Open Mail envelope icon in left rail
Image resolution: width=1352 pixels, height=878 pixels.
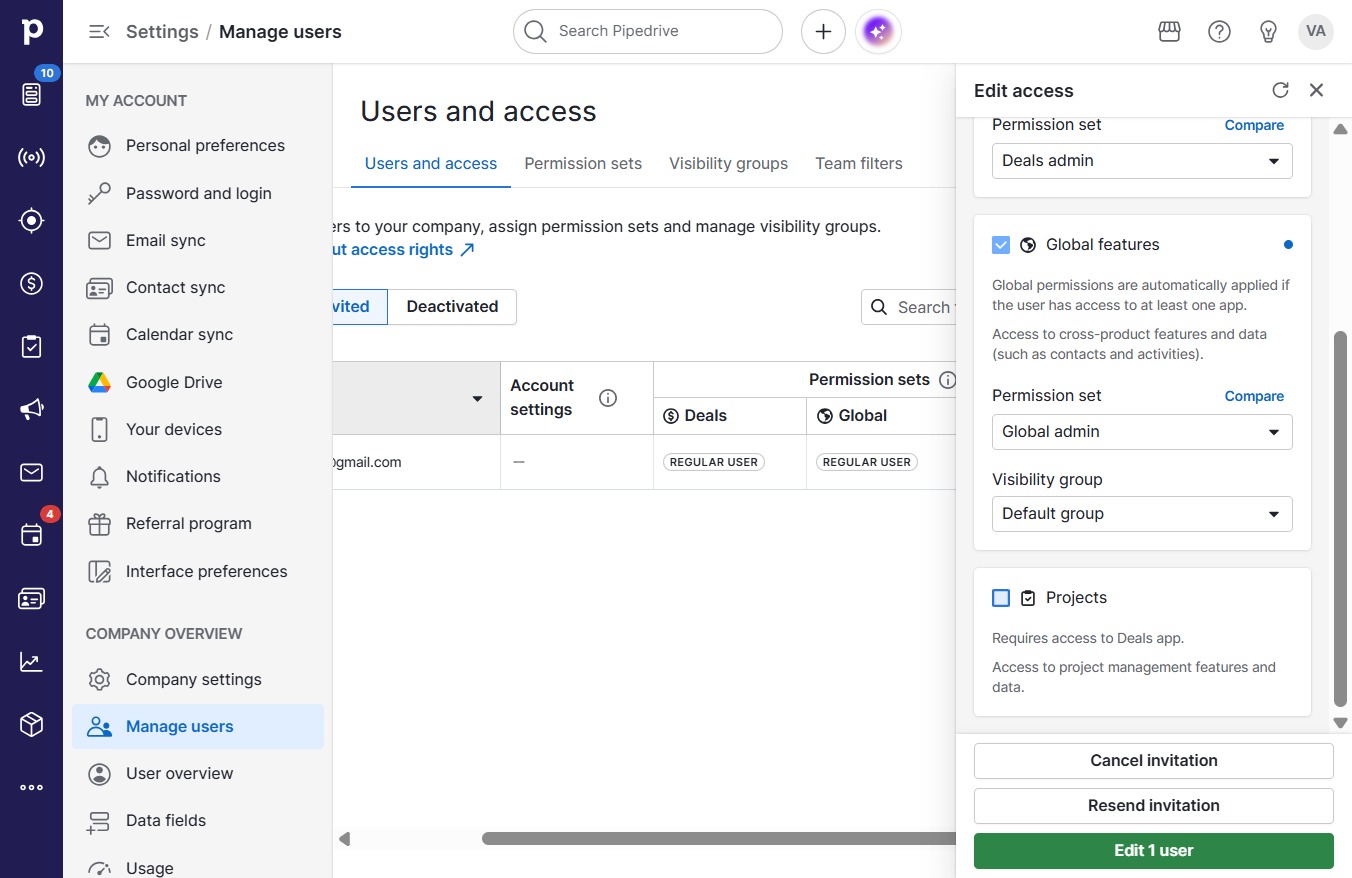(31, 472)
